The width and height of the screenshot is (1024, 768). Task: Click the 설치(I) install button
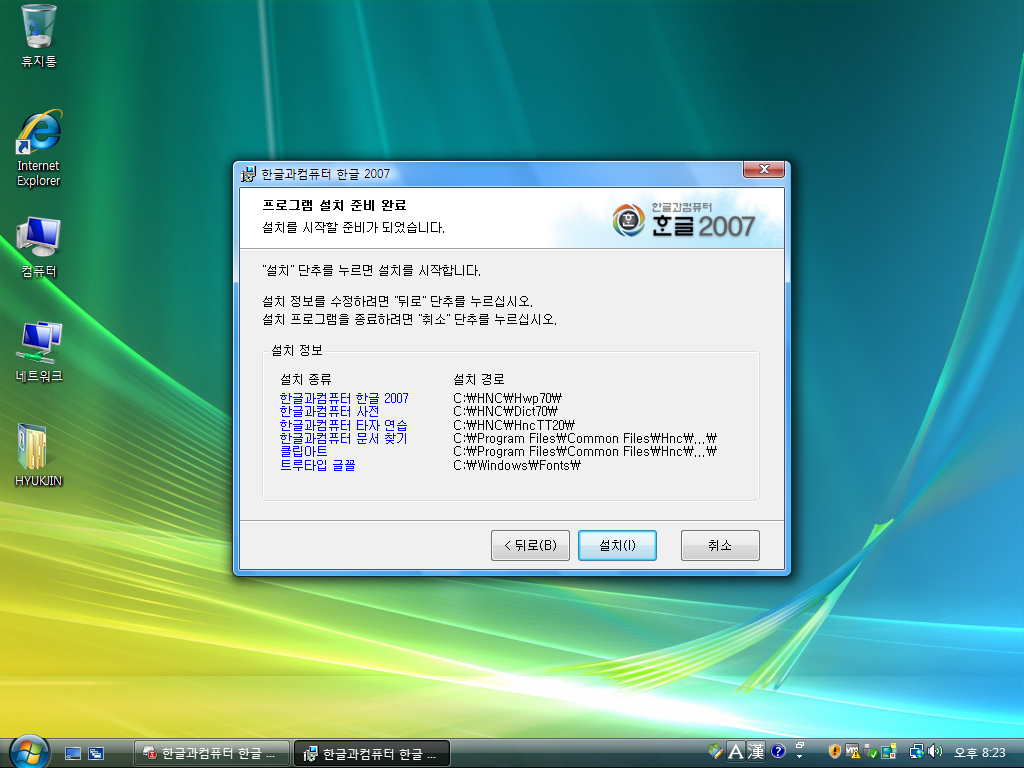pyautogui.click(x=617, y=545)
